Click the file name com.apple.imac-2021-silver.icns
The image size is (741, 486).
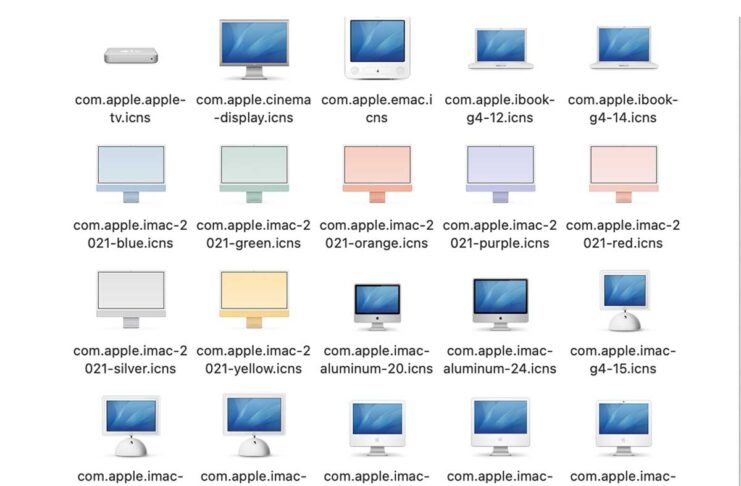coord(130,359)
